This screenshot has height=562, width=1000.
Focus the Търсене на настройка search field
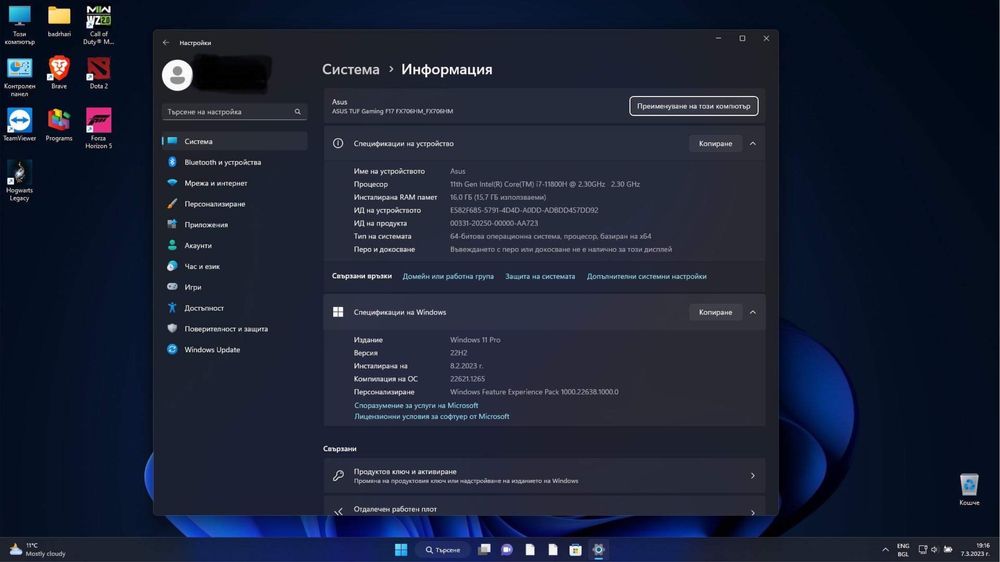pyautogui.click(x=234, y=112)
